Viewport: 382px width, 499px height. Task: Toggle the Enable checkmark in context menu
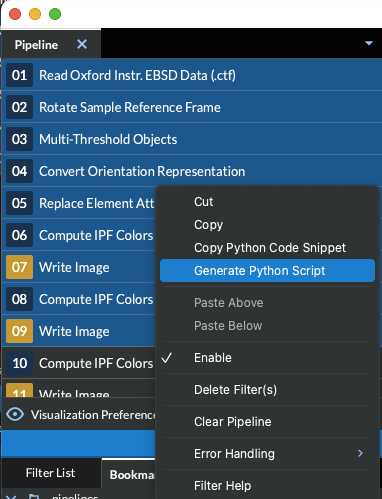coord(167,358)
